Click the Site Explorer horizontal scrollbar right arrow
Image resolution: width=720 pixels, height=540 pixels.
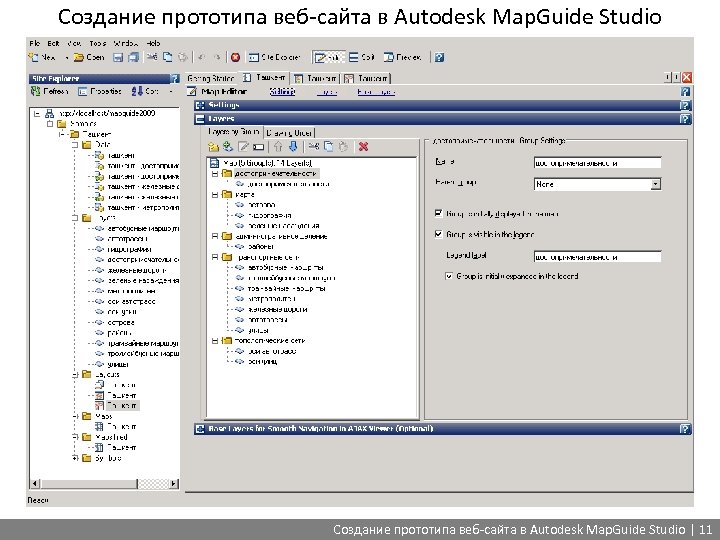(x=174, y=484)
